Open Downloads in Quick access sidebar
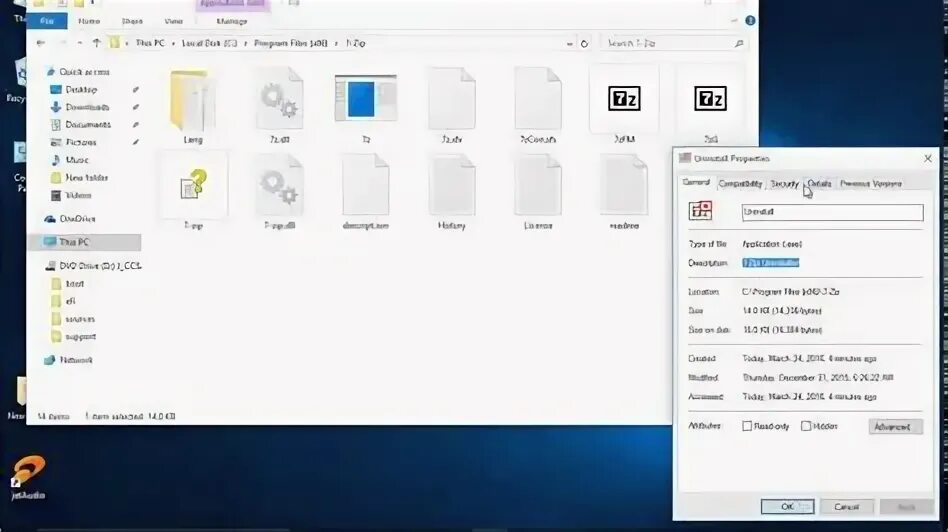Image resolution: width=948 pixels, height=532 pixels. [x=87, y=107]
